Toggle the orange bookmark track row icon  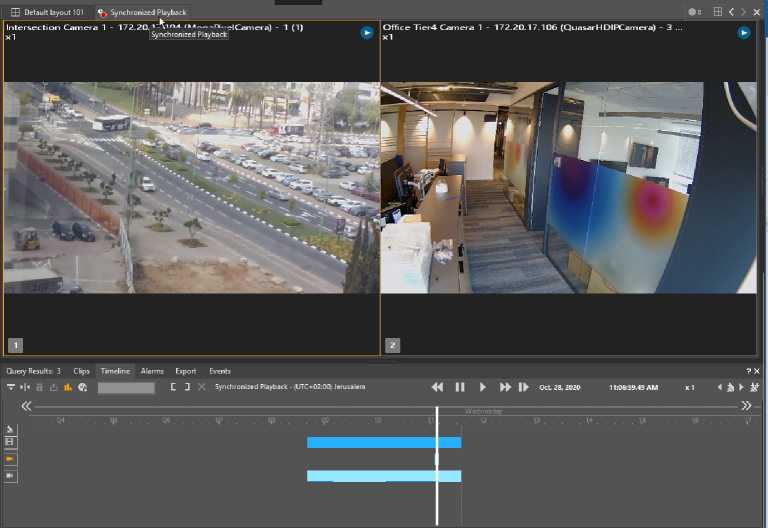pos(11,459)
